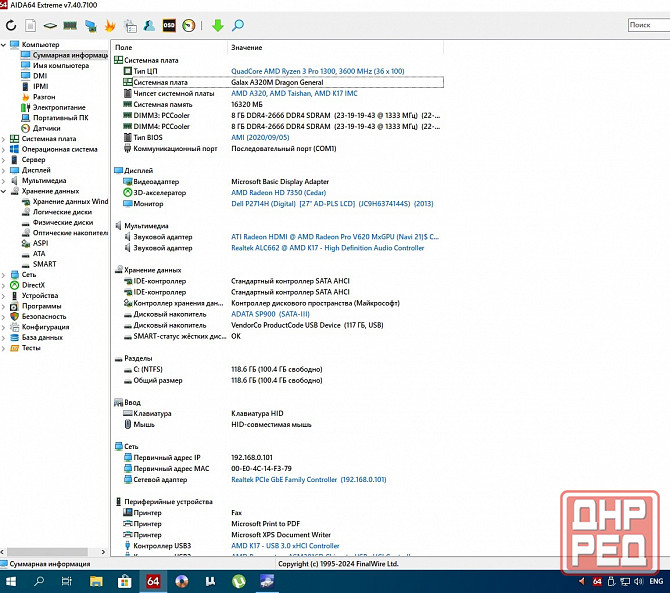Select Физические диски tree item
670x593 pixels.
point(63,223)
